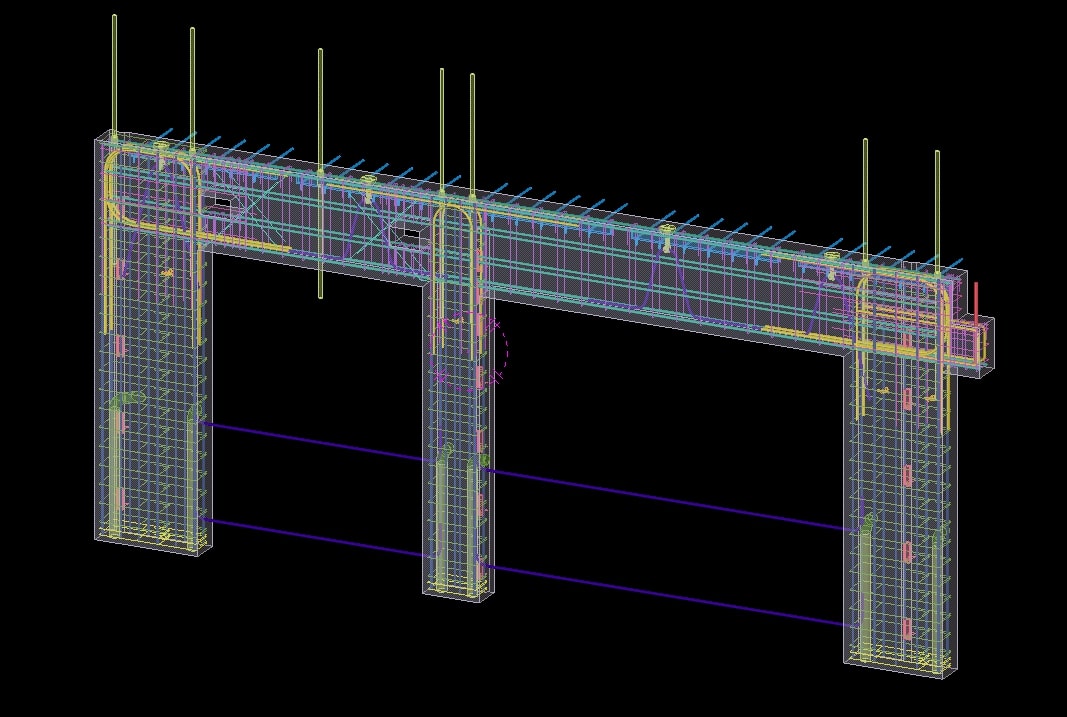Click the rectangular beam opening near middle column
1067x717 pixels.
407,236
